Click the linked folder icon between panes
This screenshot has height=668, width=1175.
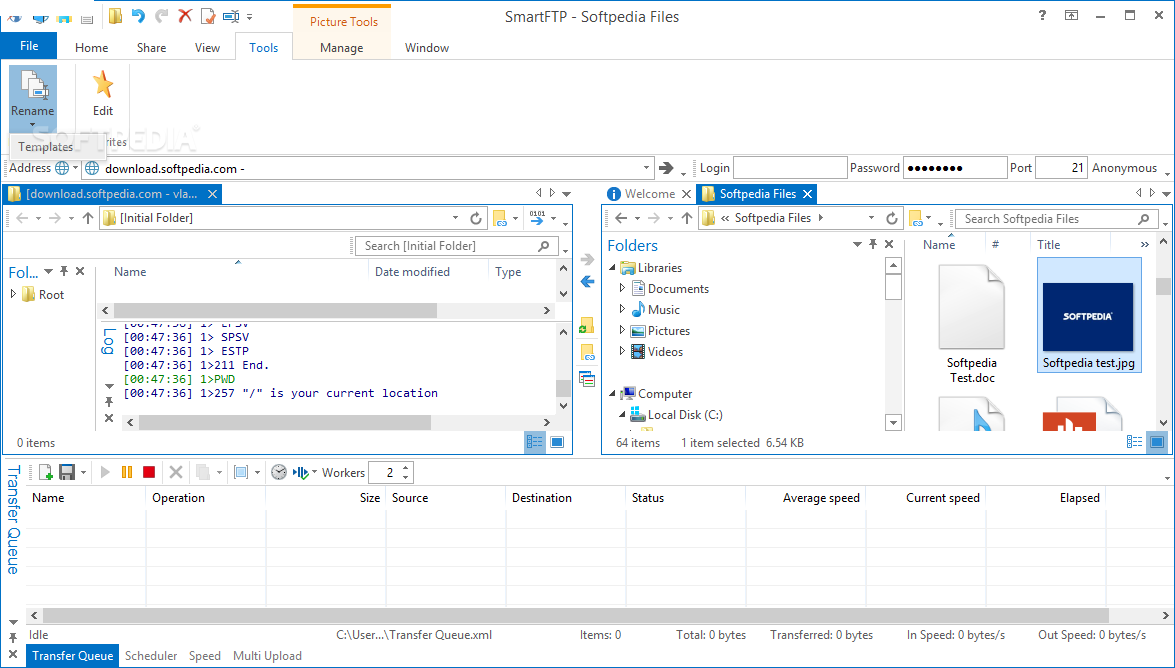pos(587,352)
